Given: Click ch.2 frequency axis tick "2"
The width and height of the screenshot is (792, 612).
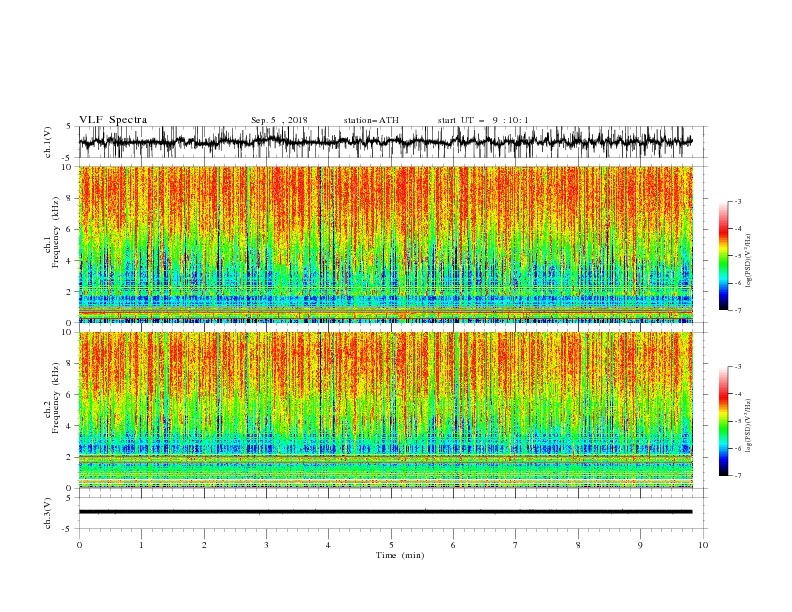Looking at the screenshot, I should pyautogui.click(x=70, y=457).
